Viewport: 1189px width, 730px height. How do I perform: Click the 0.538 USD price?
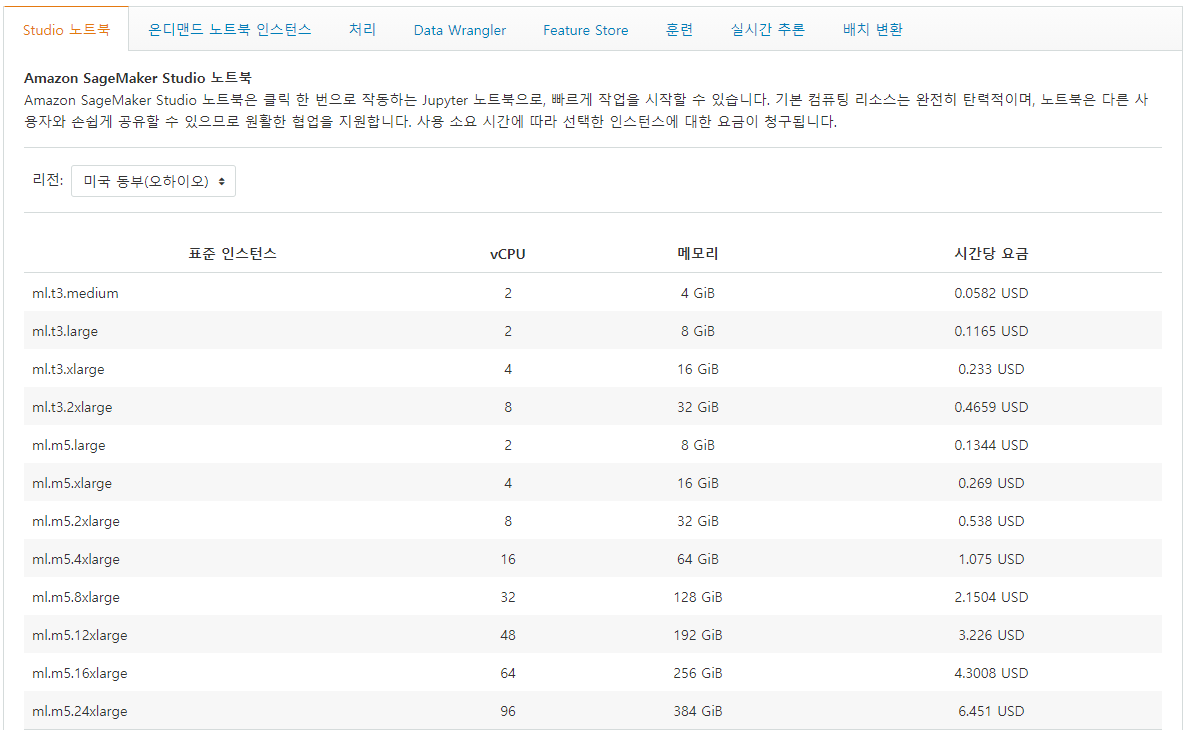coord(991,521)
